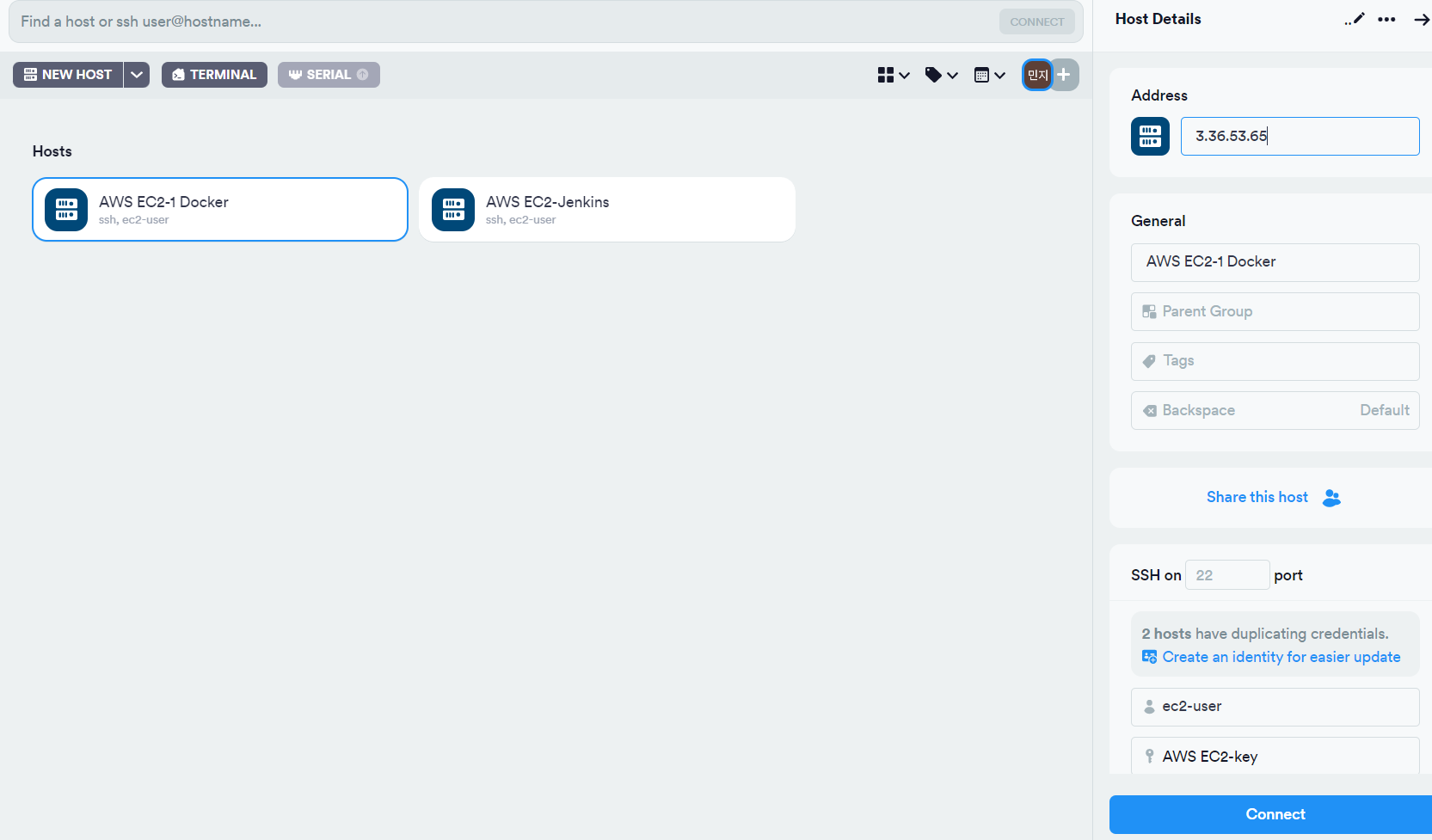Click the SSH port 22 field
Viewport: 1432px width, 840px height.
click(1227, 575)
